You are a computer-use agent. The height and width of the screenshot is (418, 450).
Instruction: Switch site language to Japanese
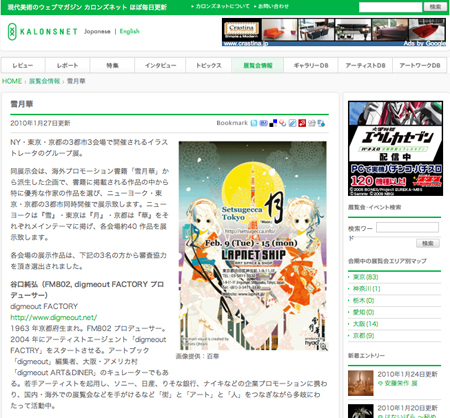97,31
